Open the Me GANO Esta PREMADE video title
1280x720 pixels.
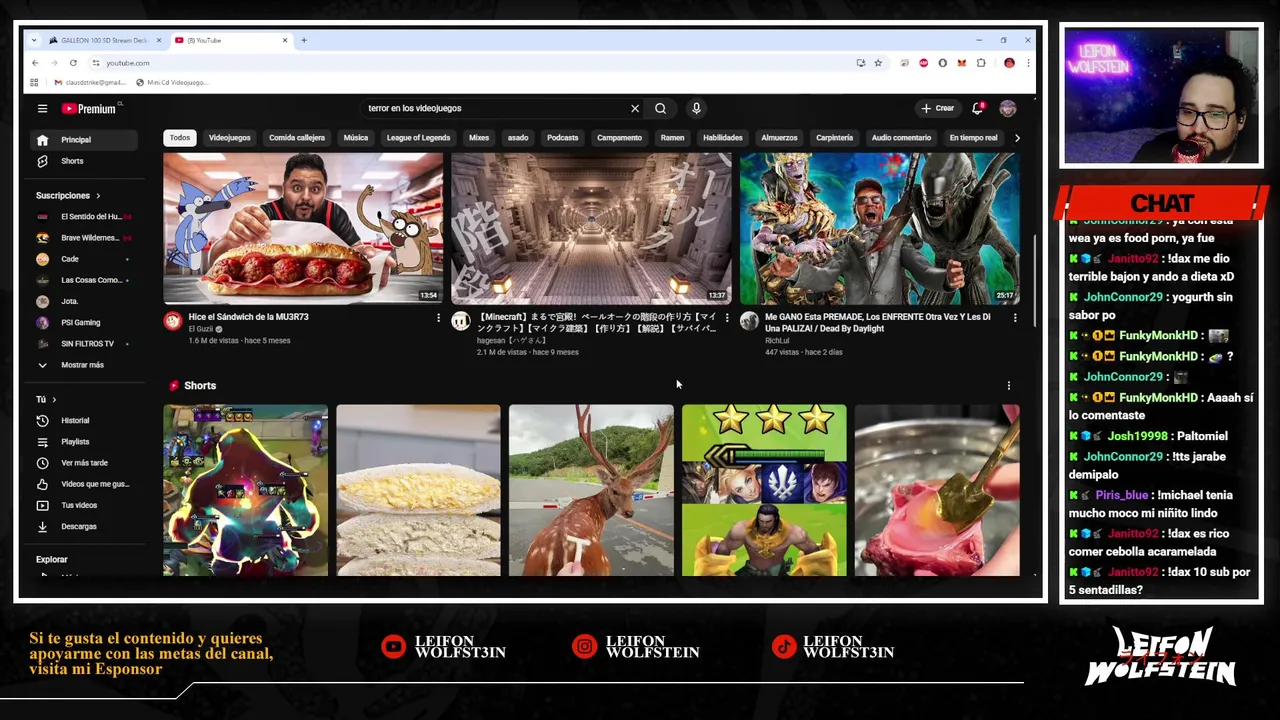pos(878,322)
